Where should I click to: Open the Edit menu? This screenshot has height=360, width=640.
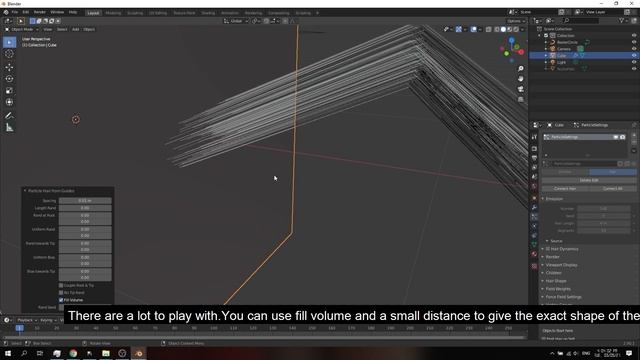click(x=26, y=12)
